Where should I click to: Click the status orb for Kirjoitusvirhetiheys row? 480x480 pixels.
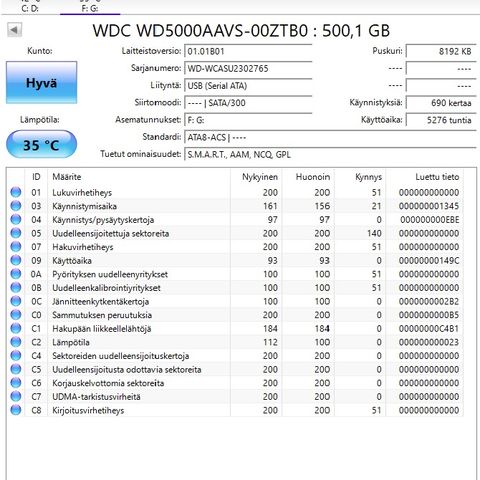pos(16,410)
